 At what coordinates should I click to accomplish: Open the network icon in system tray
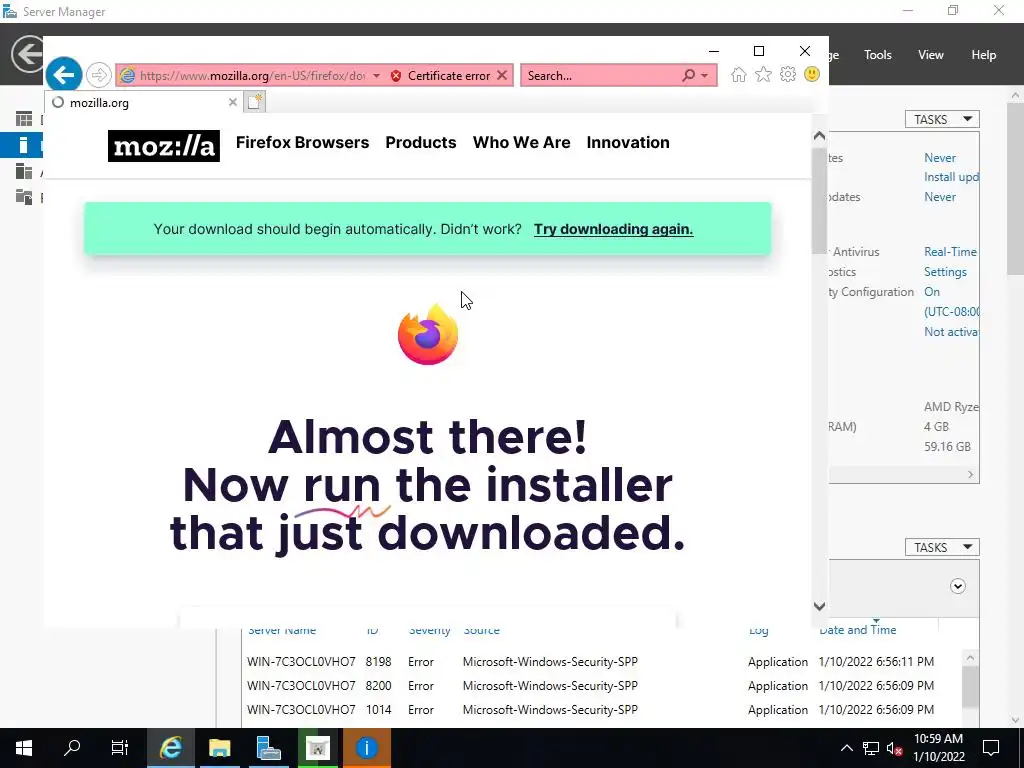coord(871,748)
